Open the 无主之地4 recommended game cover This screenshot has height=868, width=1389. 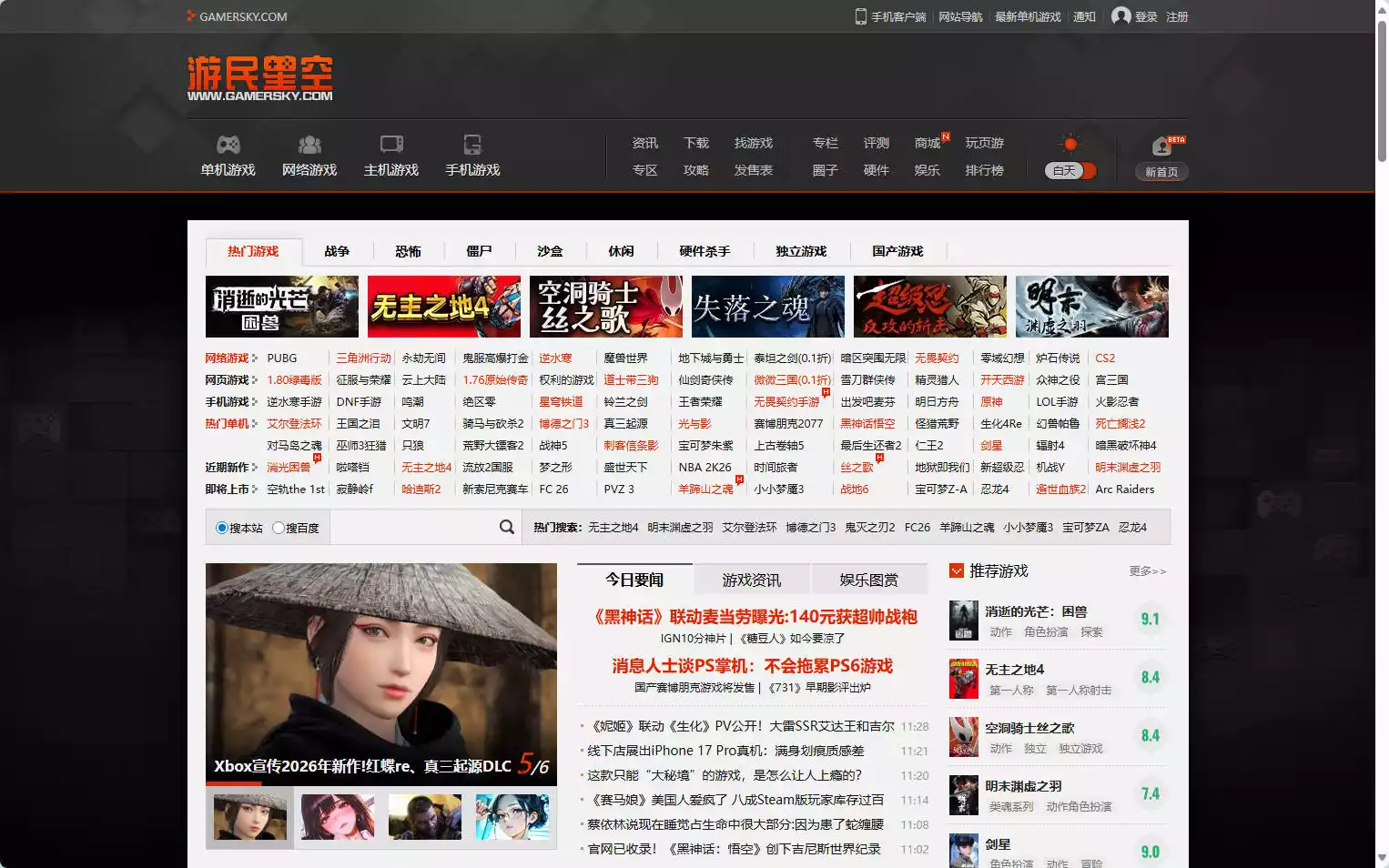point(964,679)
